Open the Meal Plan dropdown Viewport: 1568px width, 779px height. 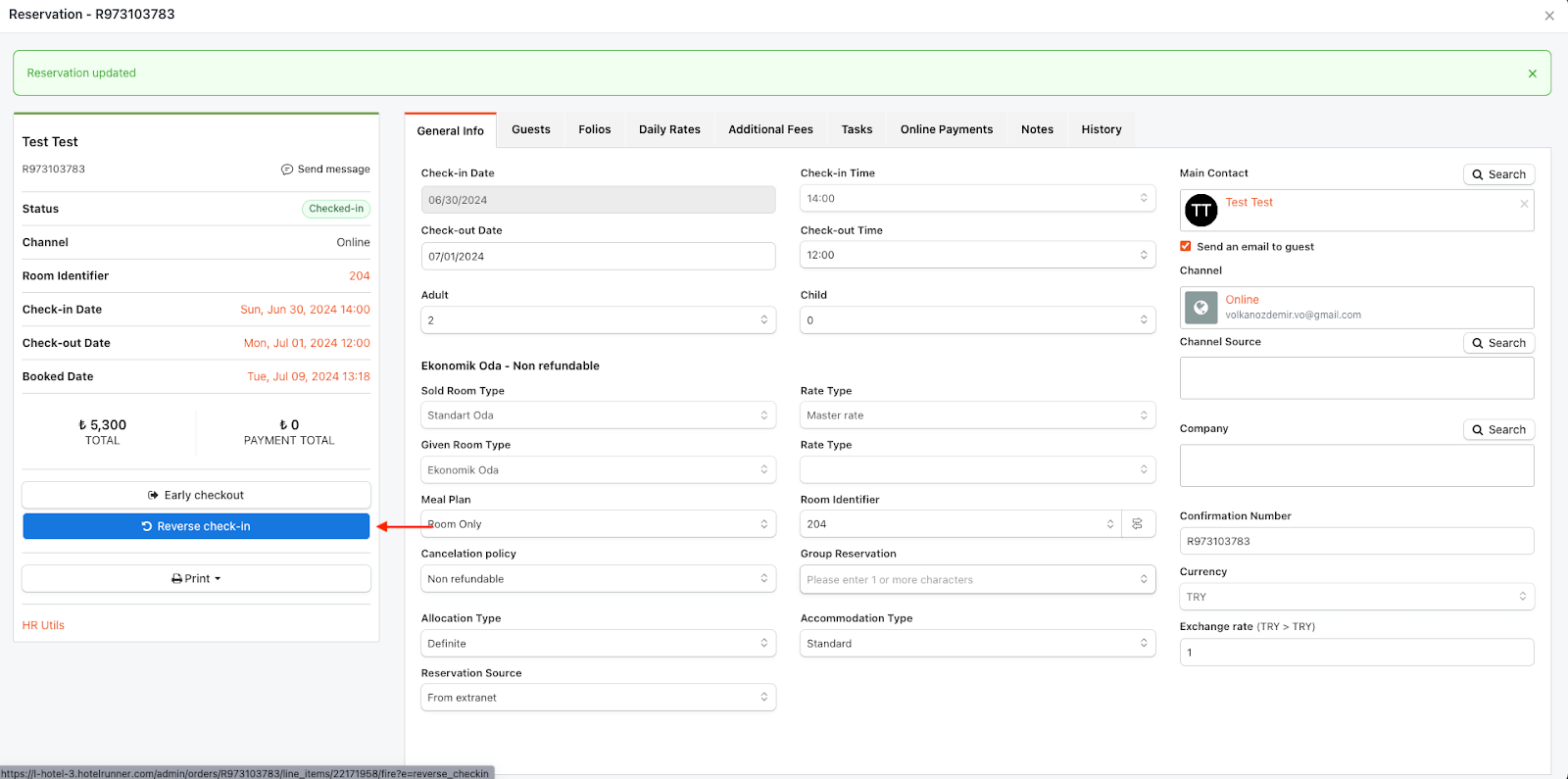click(x=598, y=524)
